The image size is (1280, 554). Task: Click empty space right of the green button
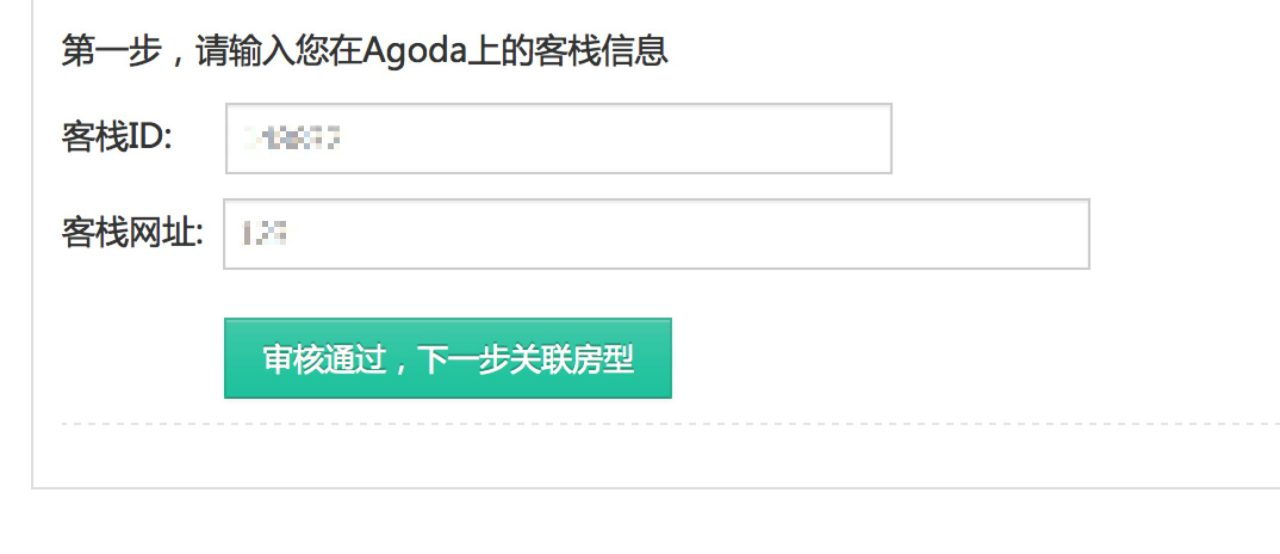[900, 358]
